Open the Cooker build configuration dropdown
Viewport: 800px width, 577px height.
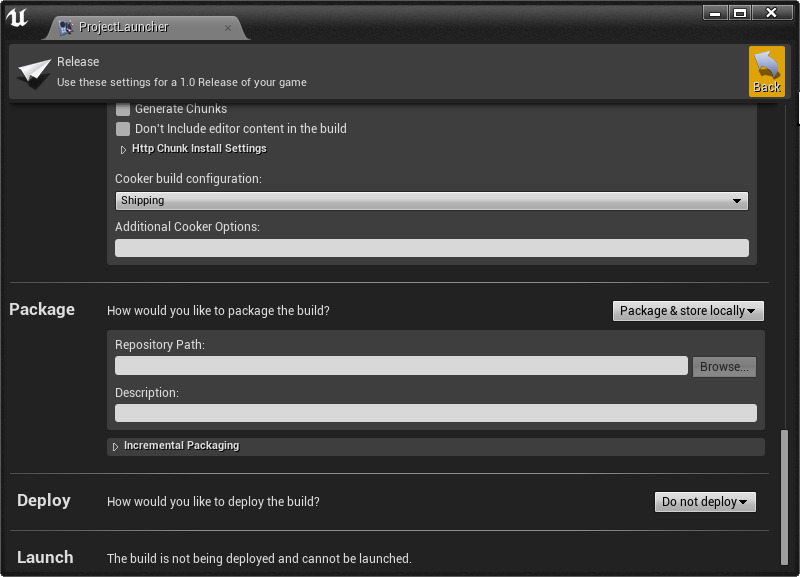pos(431,201)
